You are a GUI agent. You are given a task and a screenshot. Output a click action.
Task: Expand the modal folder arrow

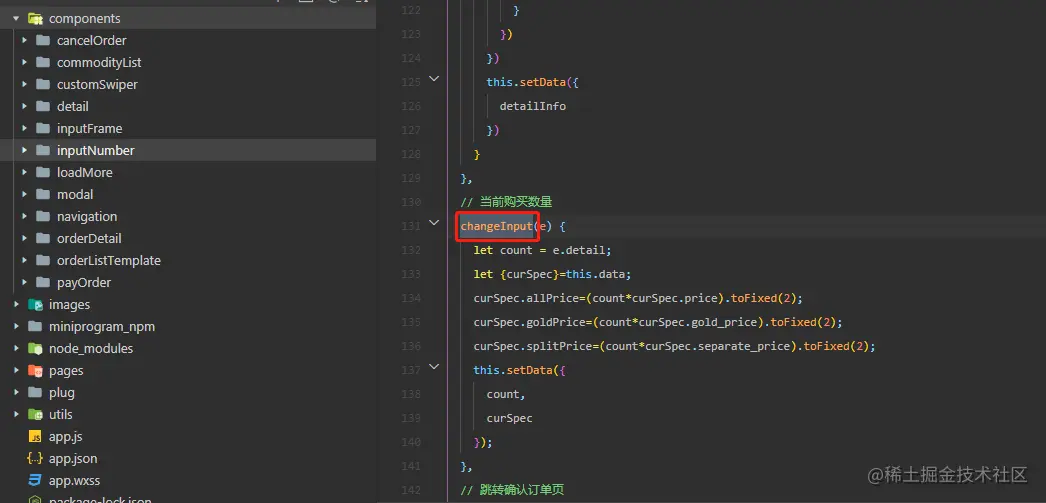[24, 195]
